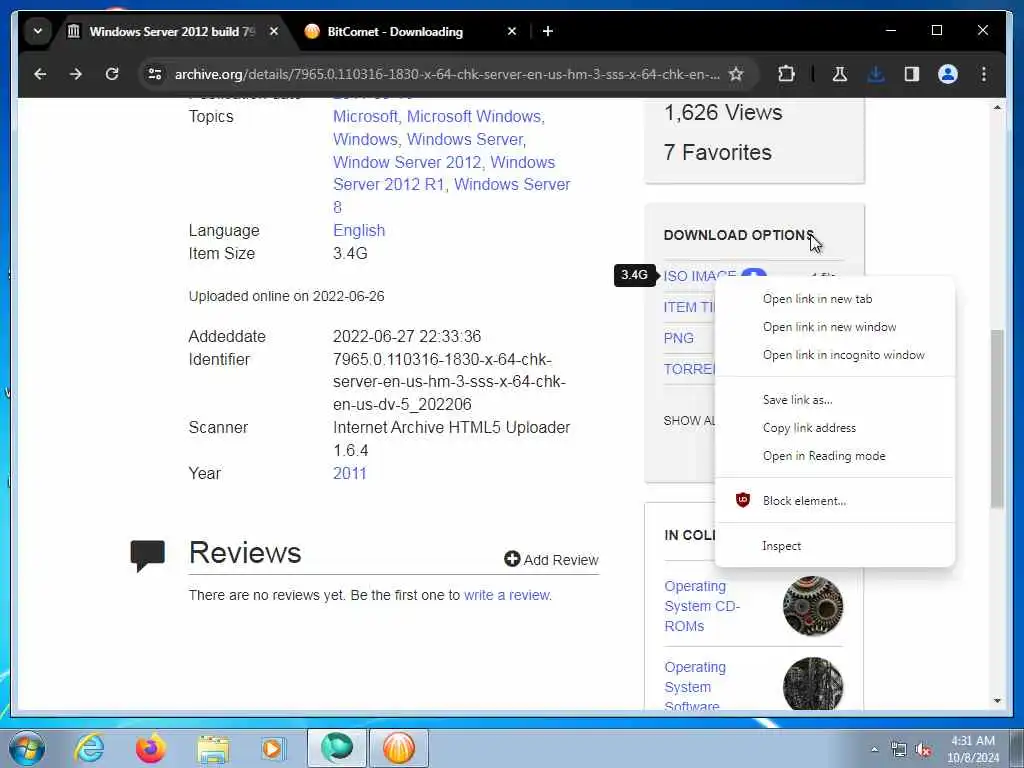Go forward in browser history

click(76, 74)
